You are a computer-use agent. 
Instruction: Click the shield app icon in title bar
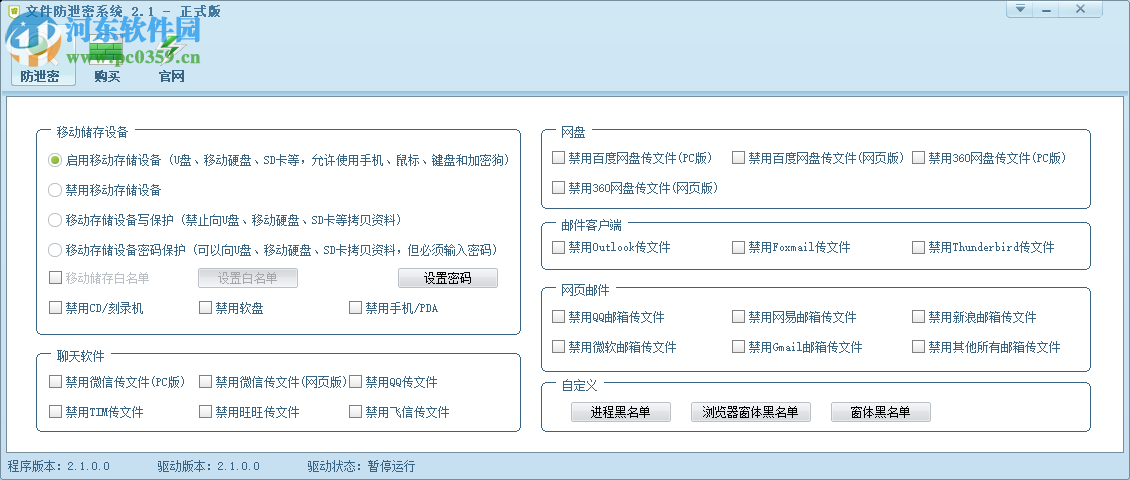tap(13, 11)
